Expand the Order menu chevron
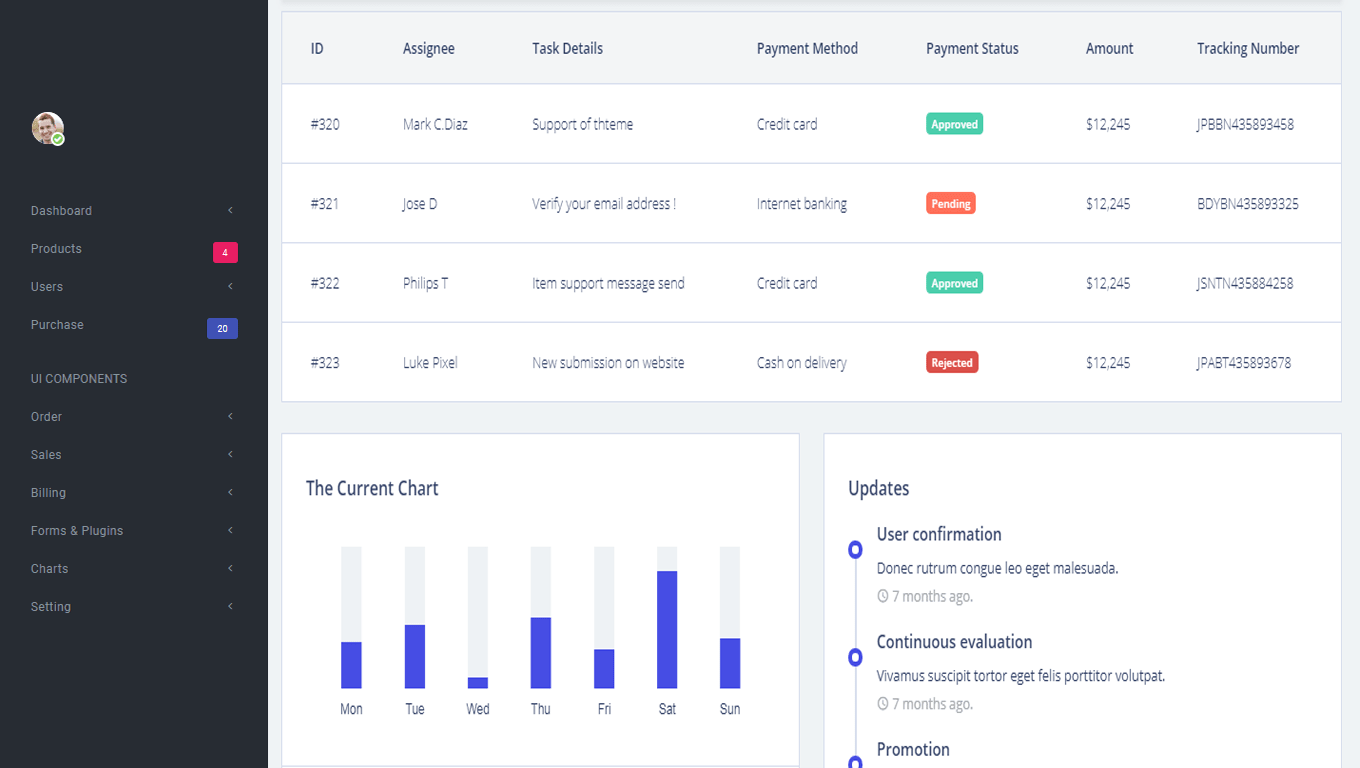 point(230,417)
